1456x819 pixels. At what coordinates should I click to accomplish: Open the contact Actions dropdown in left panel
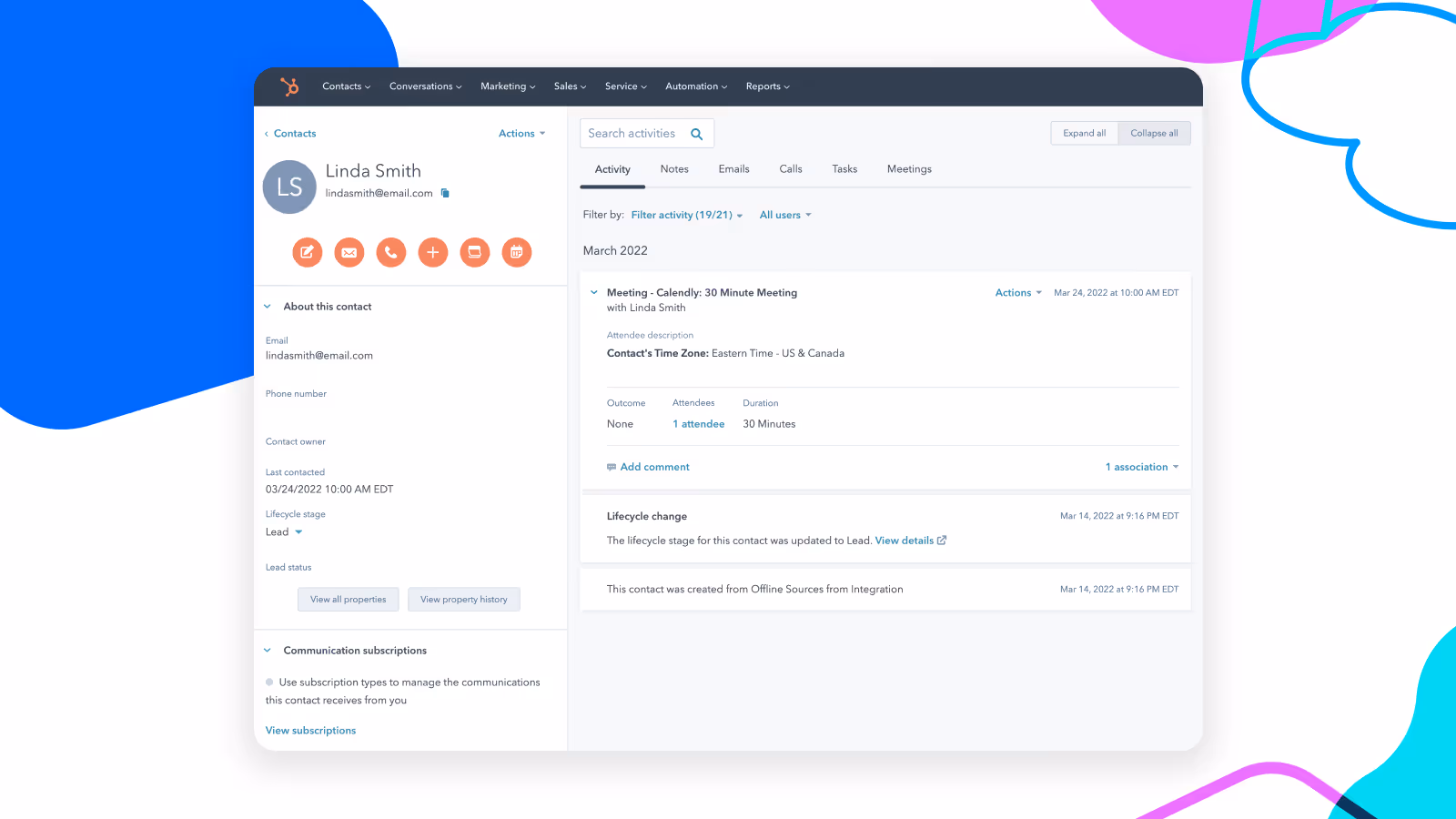pyautogui.click(x=522, y=134)
